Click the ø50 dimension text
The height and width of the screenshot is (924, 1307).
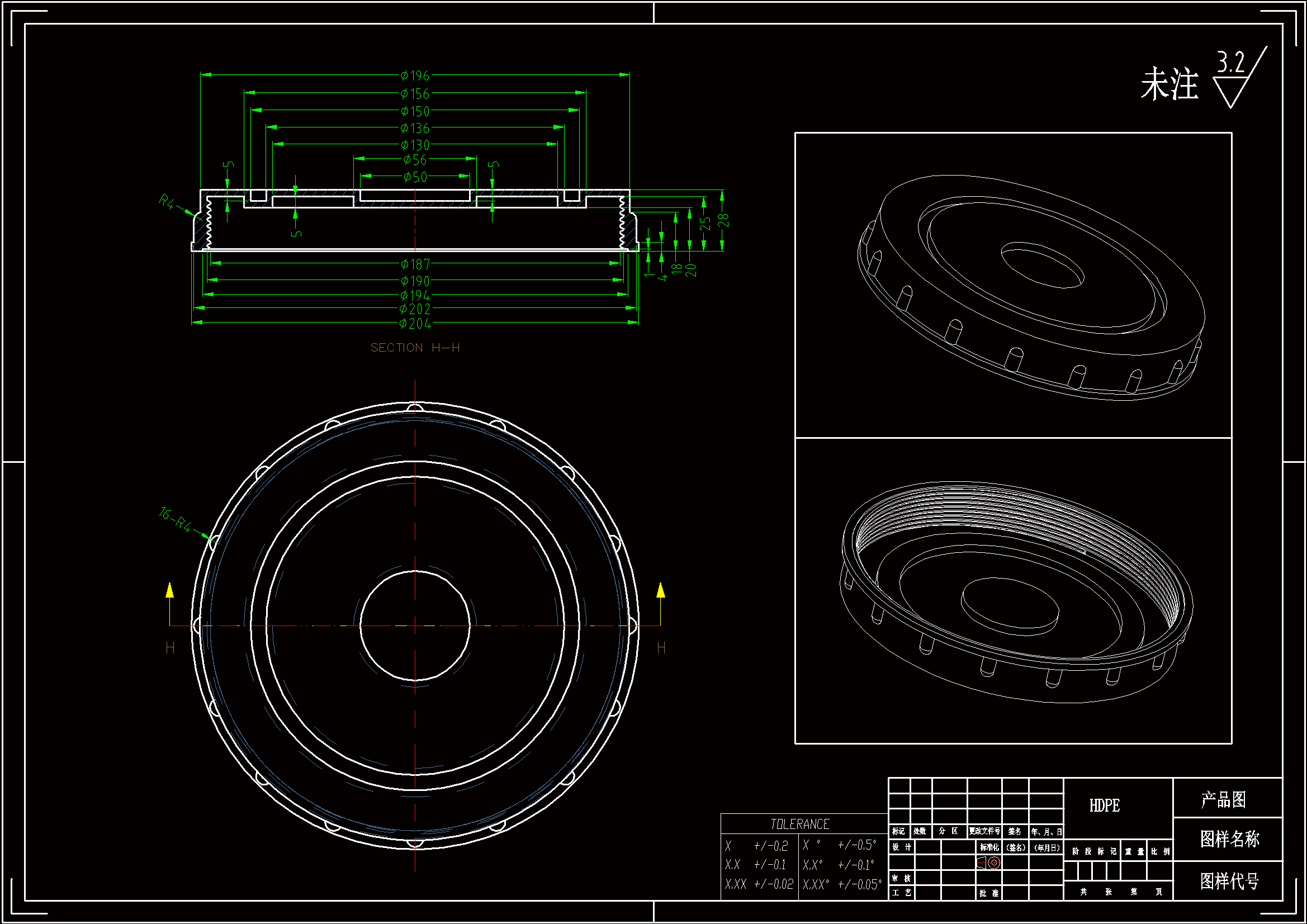[x=415, y=177]
